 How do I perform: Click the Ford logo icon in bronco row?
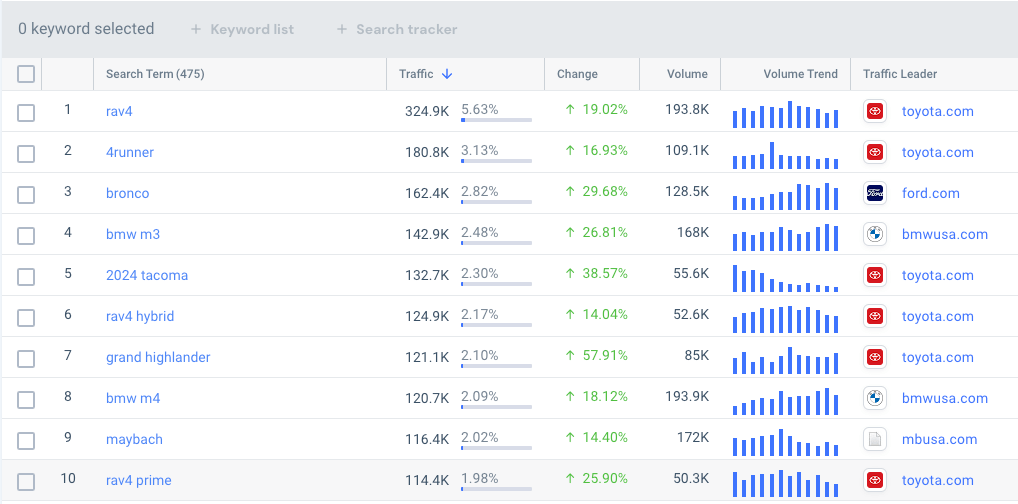pyautogui.click(x=875, y=194)
